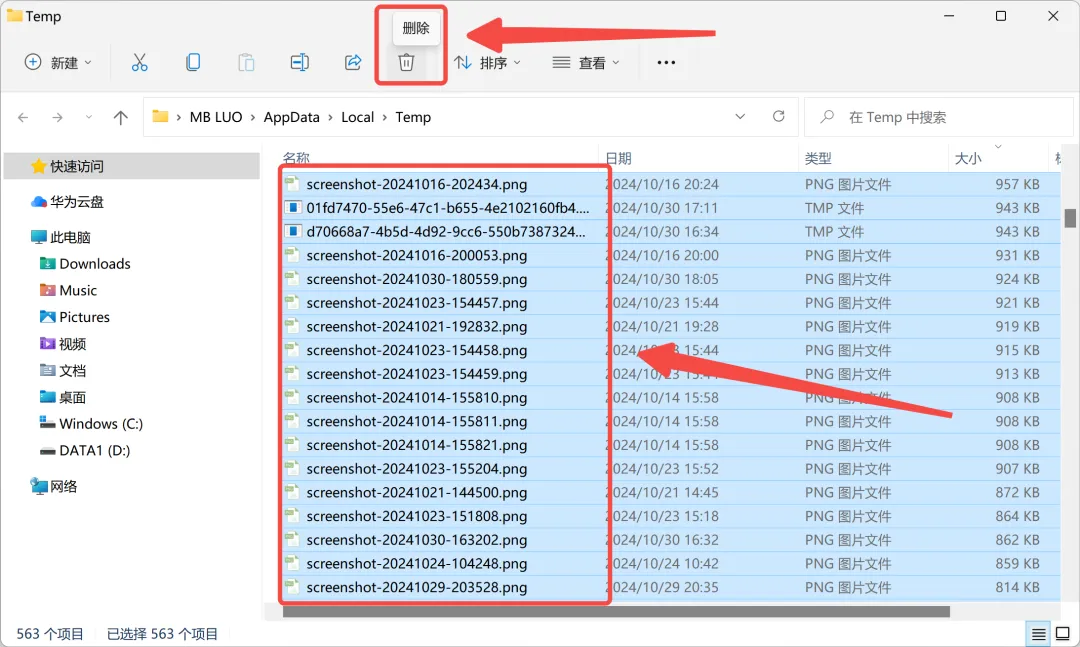This screenshot has height=647, width=1080.
Task: Click the vertical scrollbar thumb
Action: pos(1070,218)
